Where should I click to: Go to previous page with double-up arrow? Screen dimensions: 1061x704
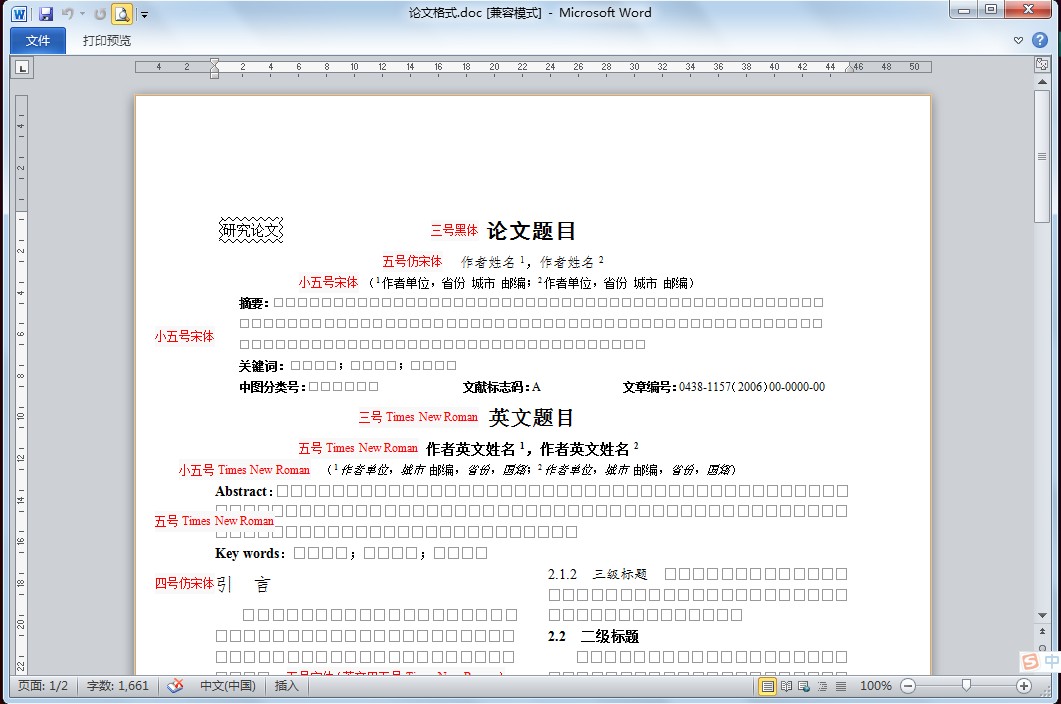[x=1042, y=631]
